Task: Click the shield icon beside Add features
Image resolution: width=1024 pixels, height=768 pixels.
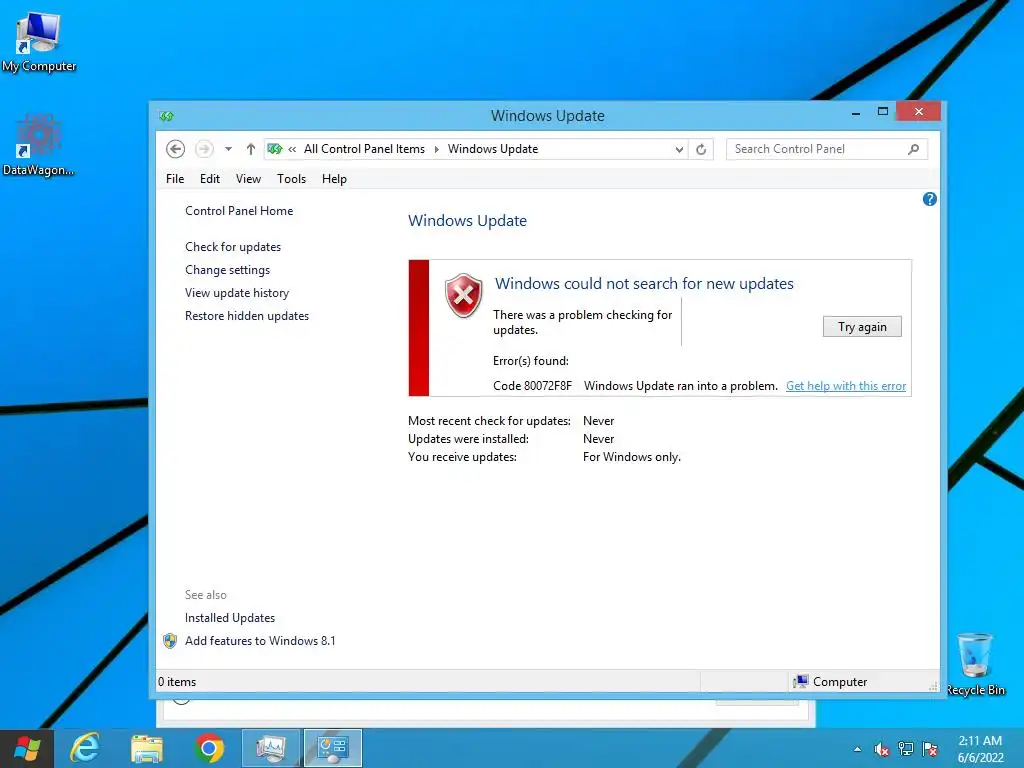Action: click(x=170, y=641)
